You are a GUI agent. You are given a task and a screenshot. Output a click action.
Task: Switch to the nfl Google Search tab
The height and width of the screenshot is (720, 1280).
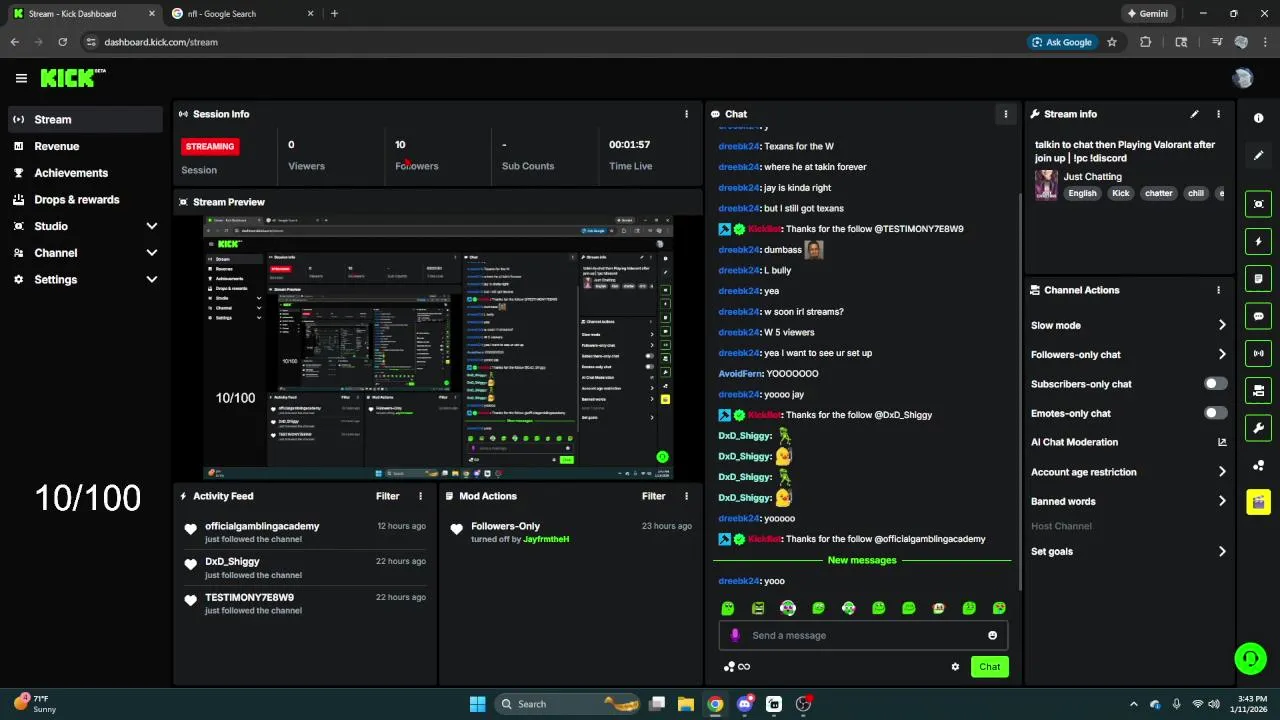tap(242, 14)
